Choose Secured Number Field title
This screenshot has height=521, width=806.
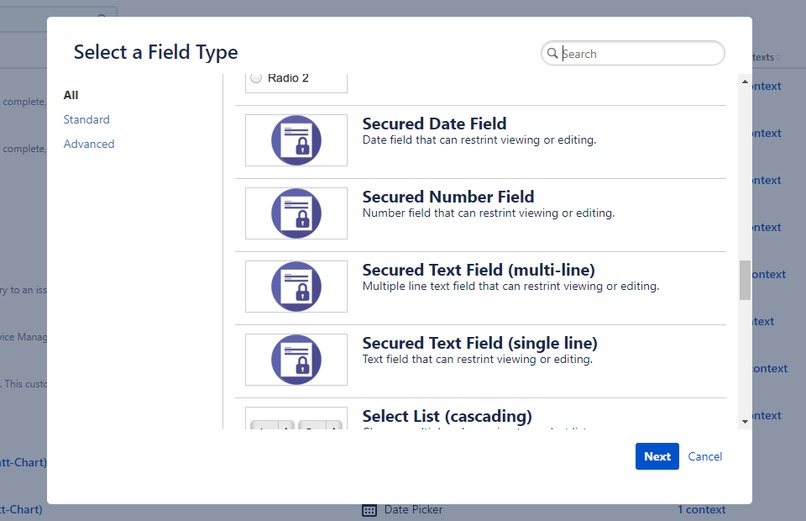pos(448,196)
